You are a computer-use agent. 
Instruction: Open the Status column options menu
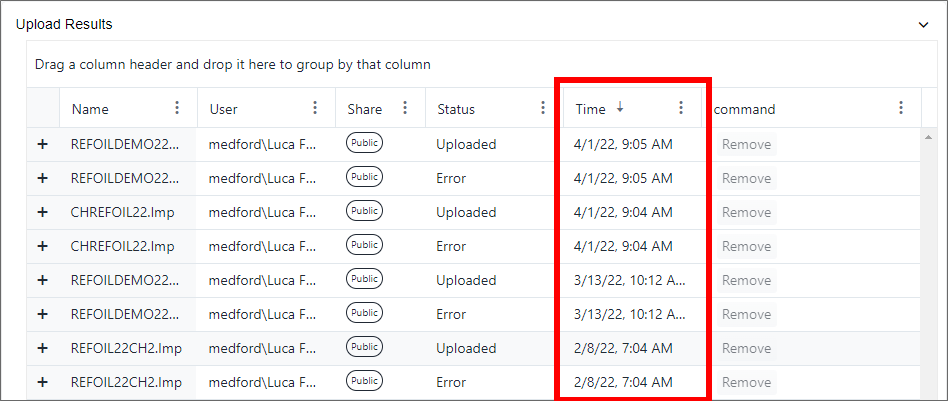[543, 108]
